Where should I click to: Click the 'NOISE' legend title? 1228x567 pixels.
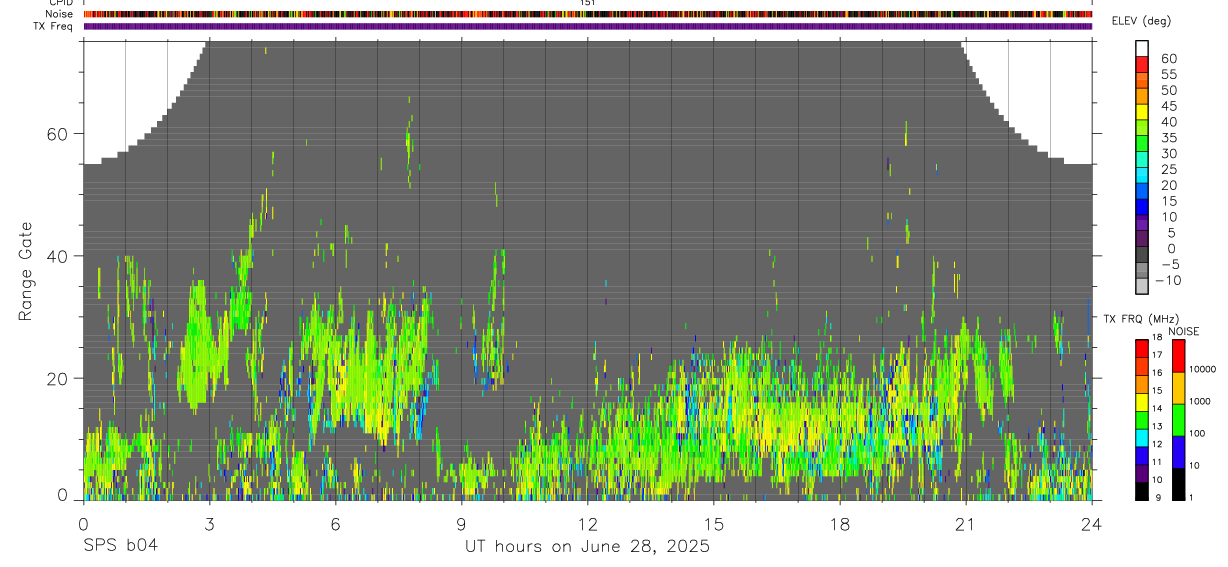(x=1184, y=331)
